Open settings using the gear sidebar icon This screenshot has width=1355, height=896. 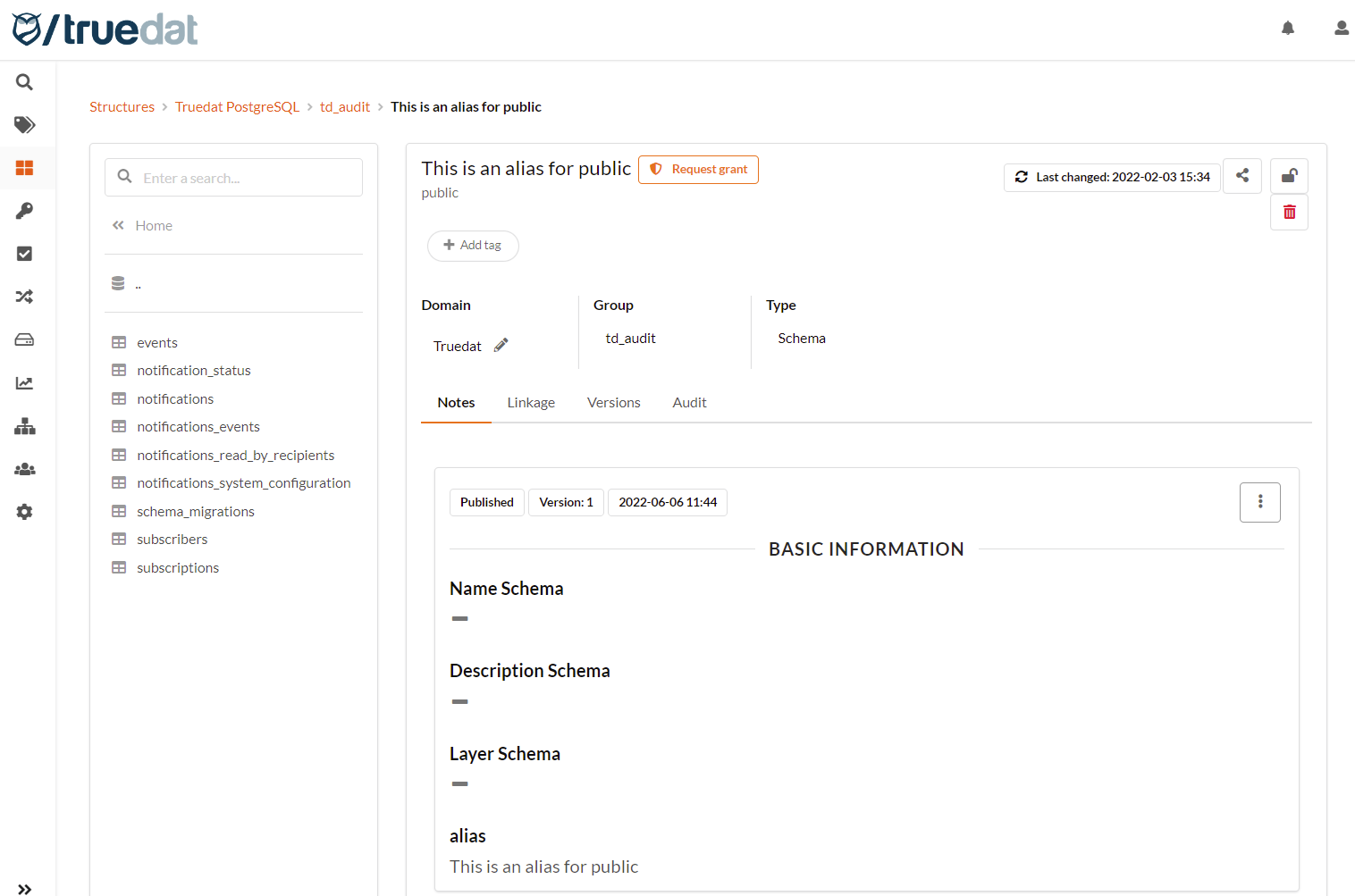[24, 511]
